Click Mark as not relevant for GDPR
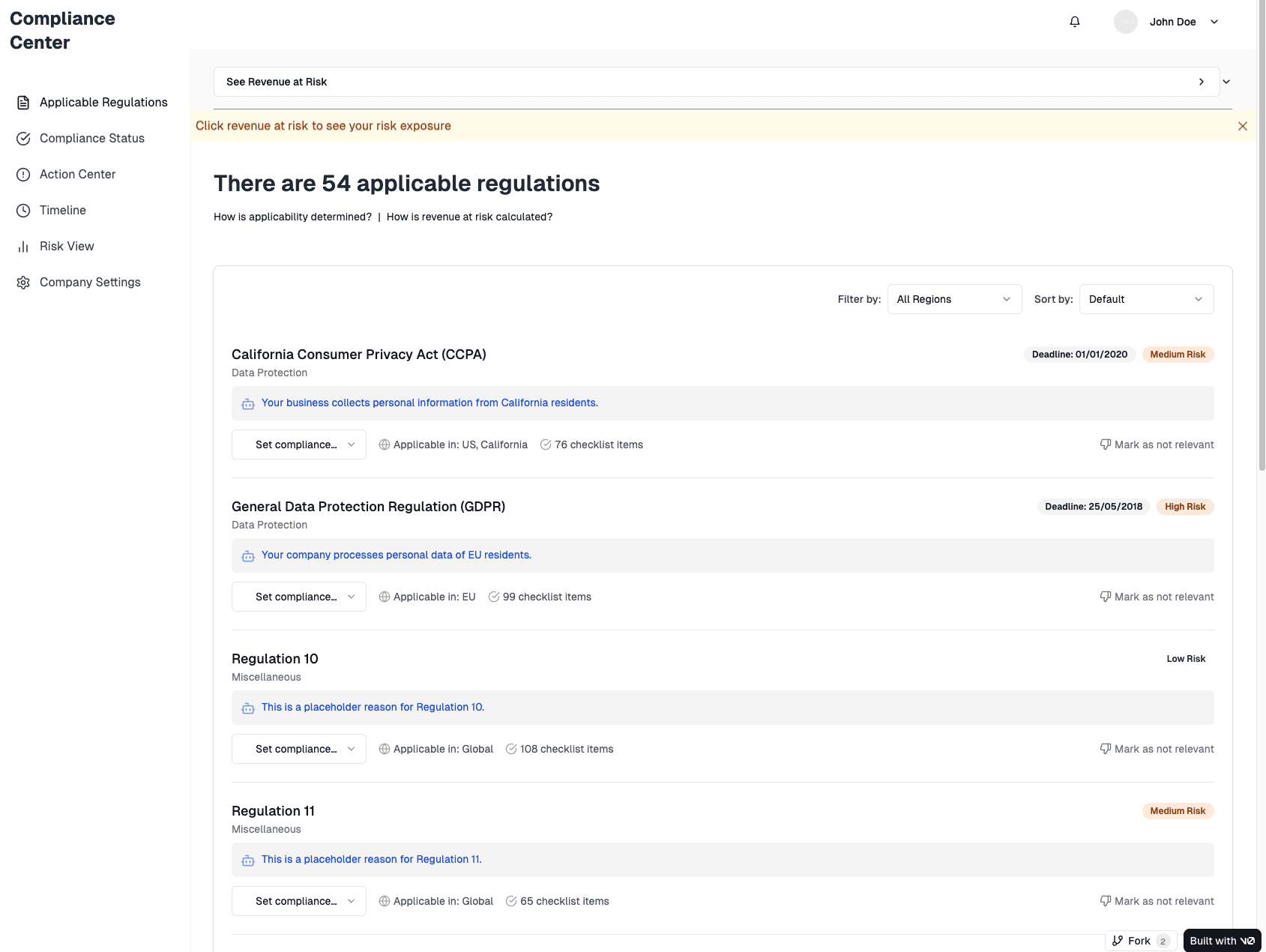The image size is (1266, 952). [1157, 597]
